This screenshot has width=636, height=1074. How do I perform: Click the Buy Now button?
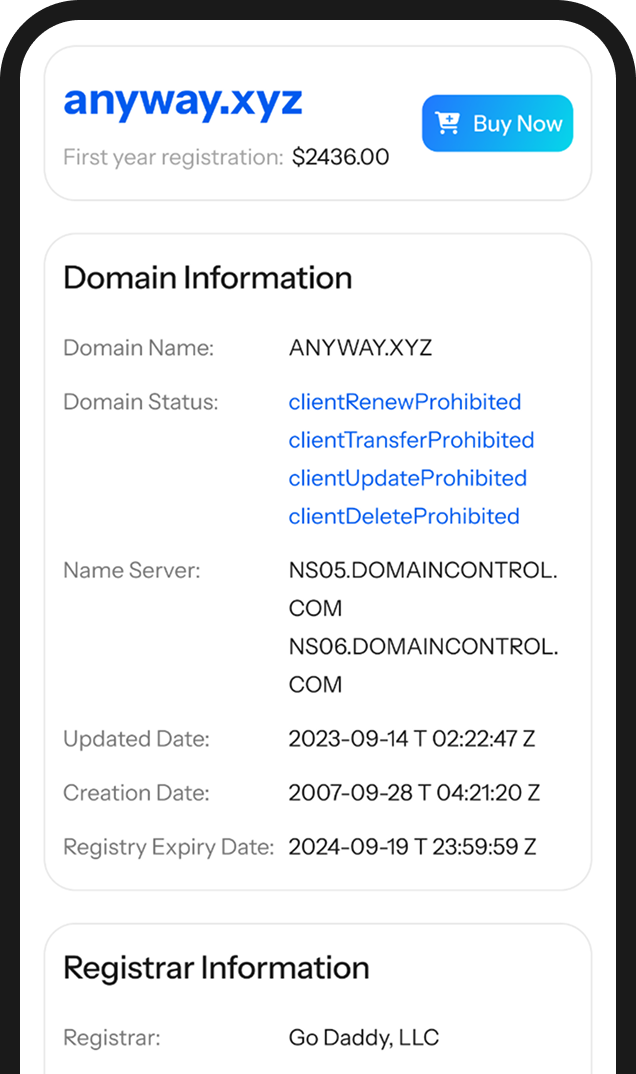click(x=497, y=123)
